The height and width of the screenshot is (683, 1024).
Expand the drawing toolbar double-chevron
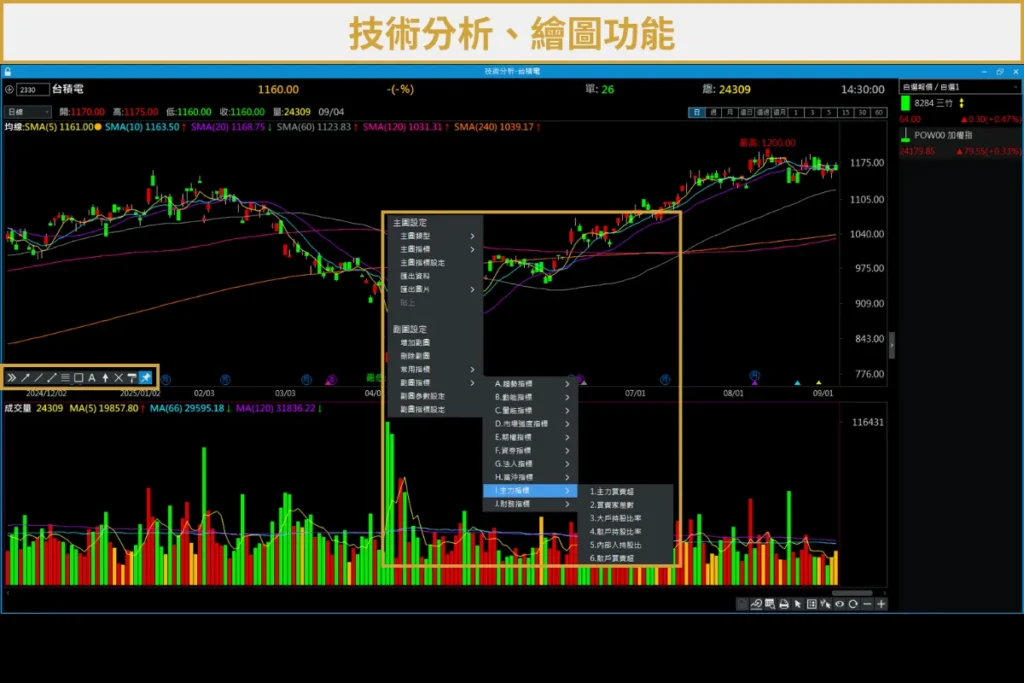coord(11,378)
